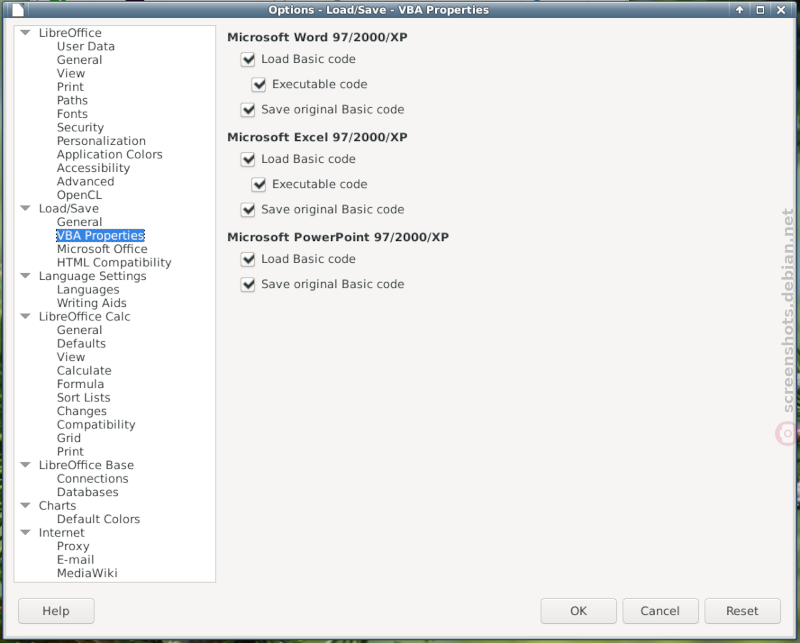Close the Options dialog window
Viewport: 800px width, 643px height.
(x=781, y=10)
